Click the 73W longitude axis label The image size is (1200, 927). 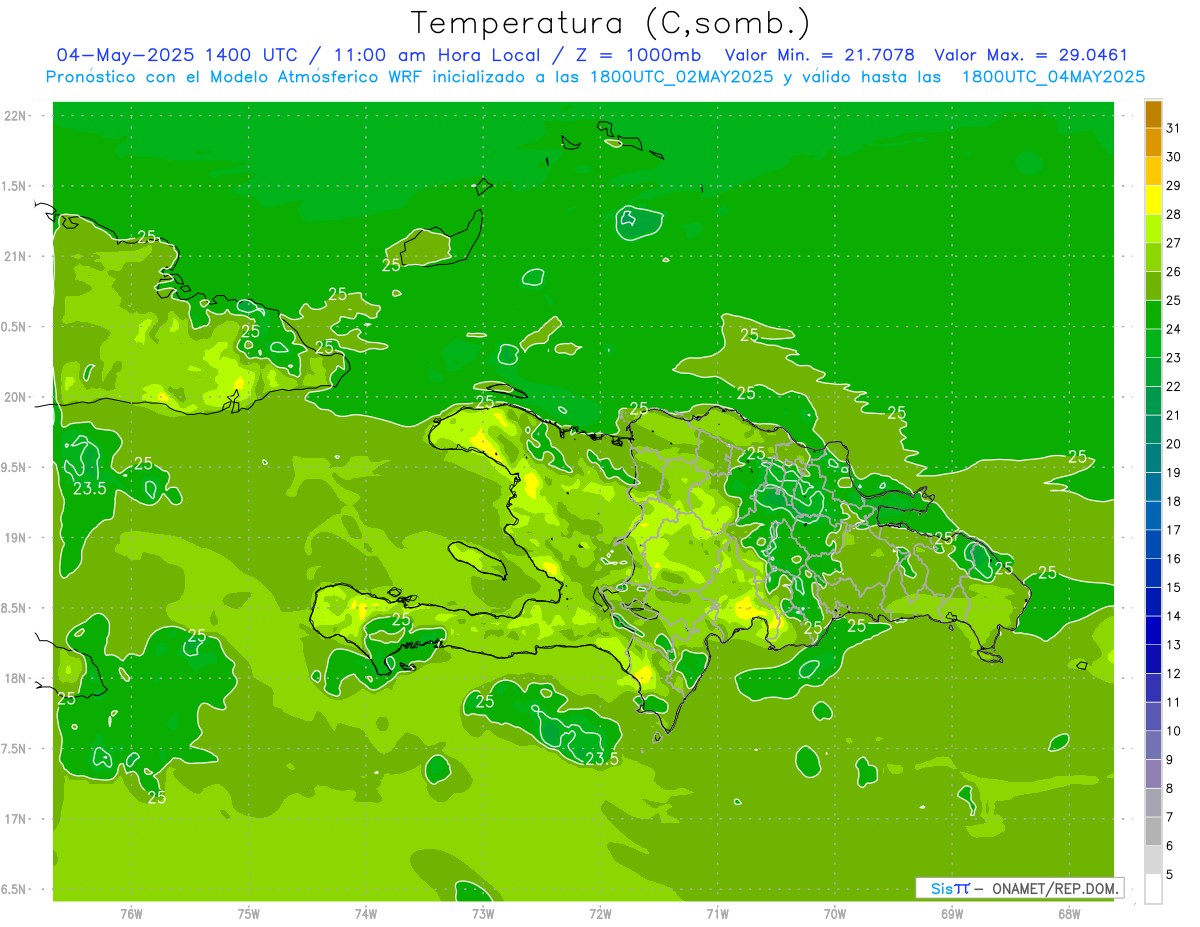(x=483, y=914)
